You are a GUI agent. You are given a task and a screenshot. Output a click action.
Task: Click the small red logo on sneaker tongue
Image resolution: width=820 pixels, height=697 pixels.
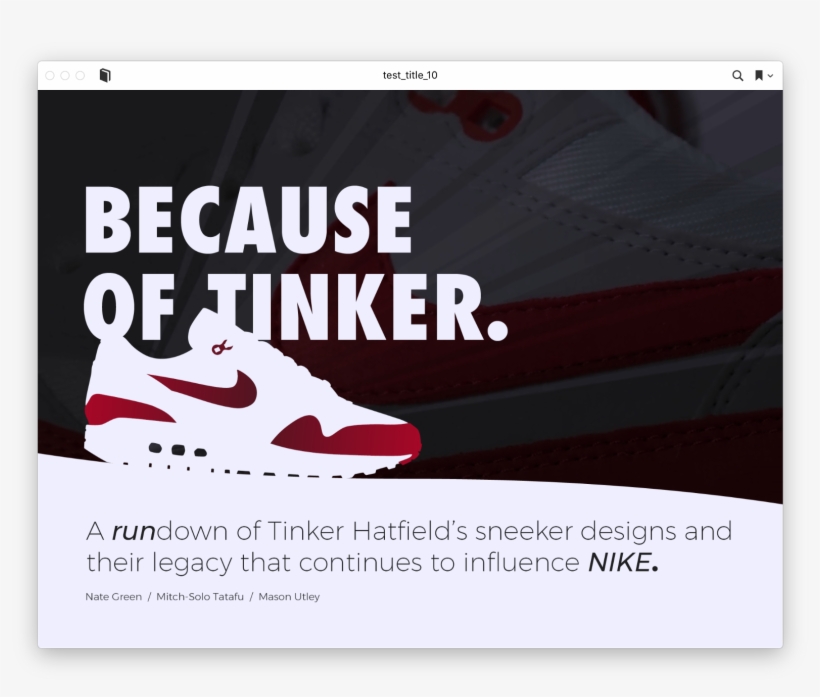tap(222, 347)
